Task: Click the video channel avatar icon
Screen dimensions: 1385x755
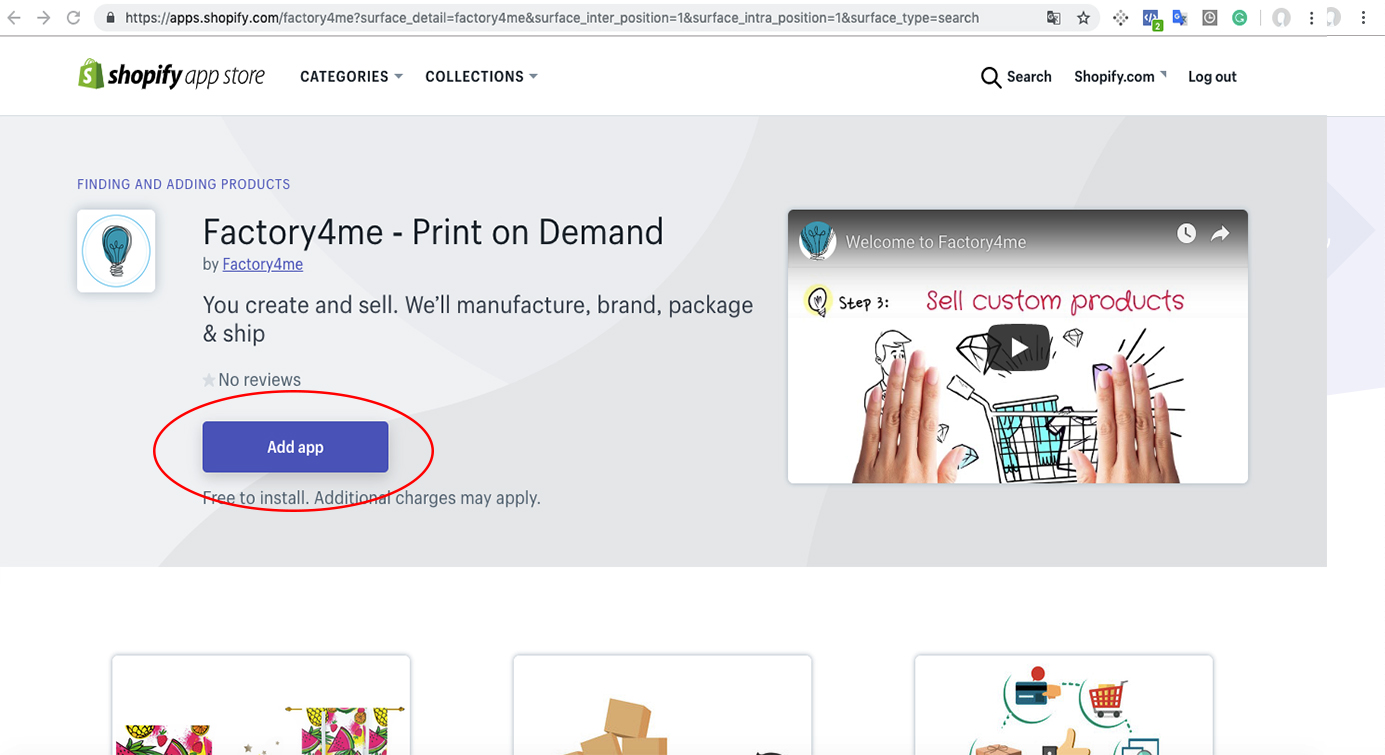Action: [x=818, y=241]
